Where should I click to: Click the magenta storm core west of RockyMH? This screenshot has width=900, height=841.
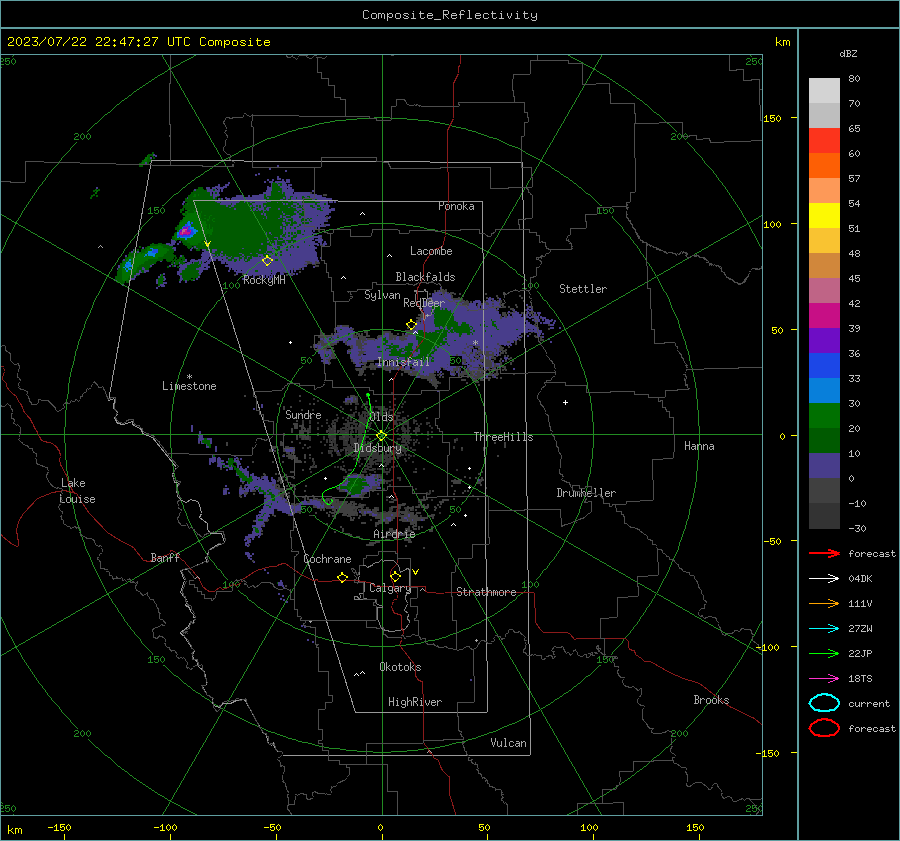tap(185, 231)
